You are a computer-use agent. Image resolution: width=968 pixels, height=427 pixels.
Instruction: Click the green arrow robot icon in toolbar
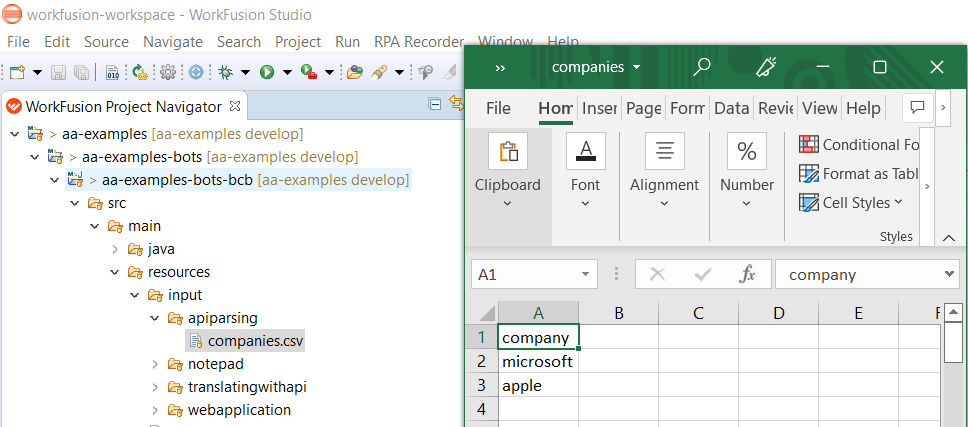click(x=140, y=73)
